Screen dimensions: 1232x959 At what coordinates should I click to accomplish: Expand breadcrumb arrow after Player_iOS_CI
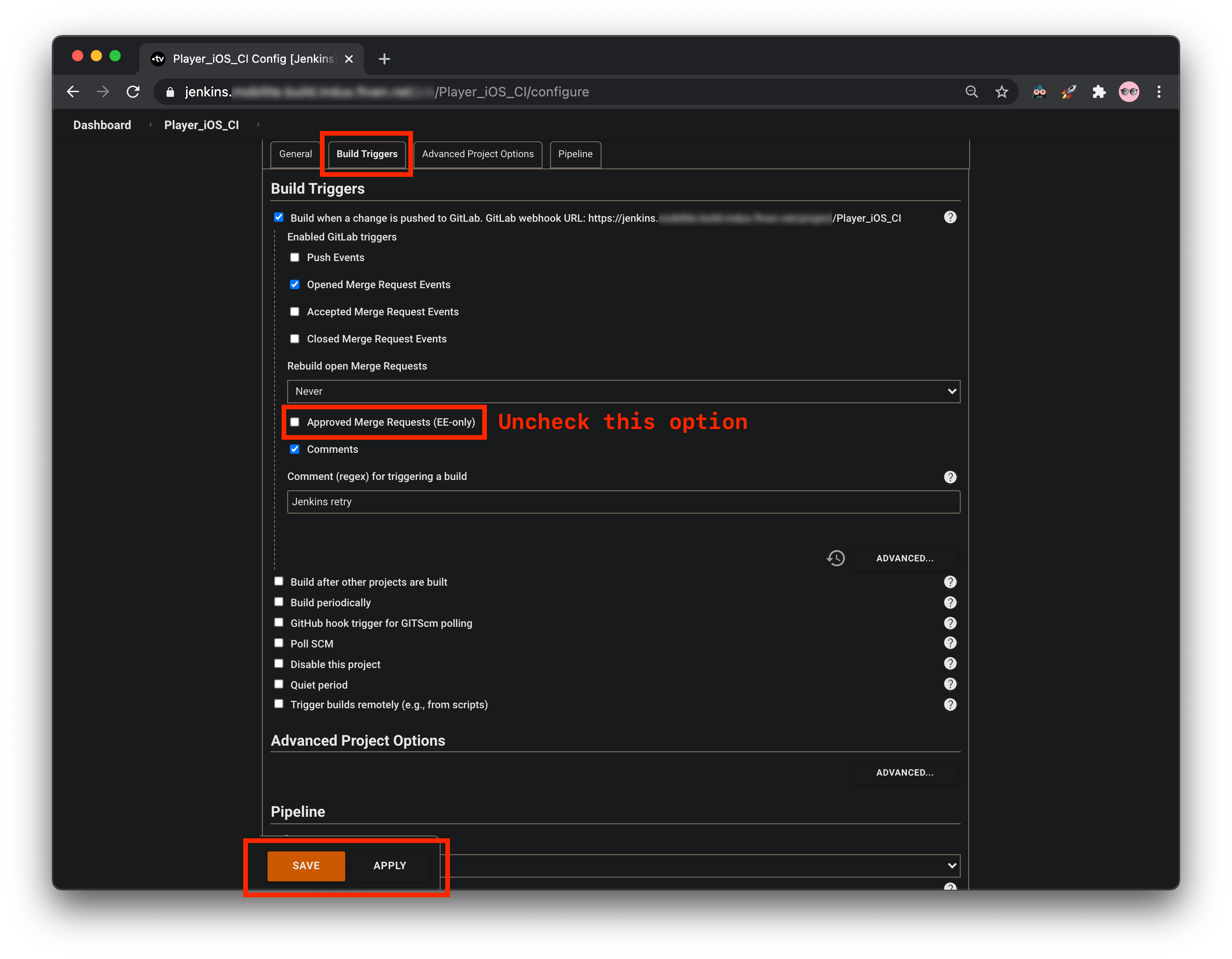[258, 124]
